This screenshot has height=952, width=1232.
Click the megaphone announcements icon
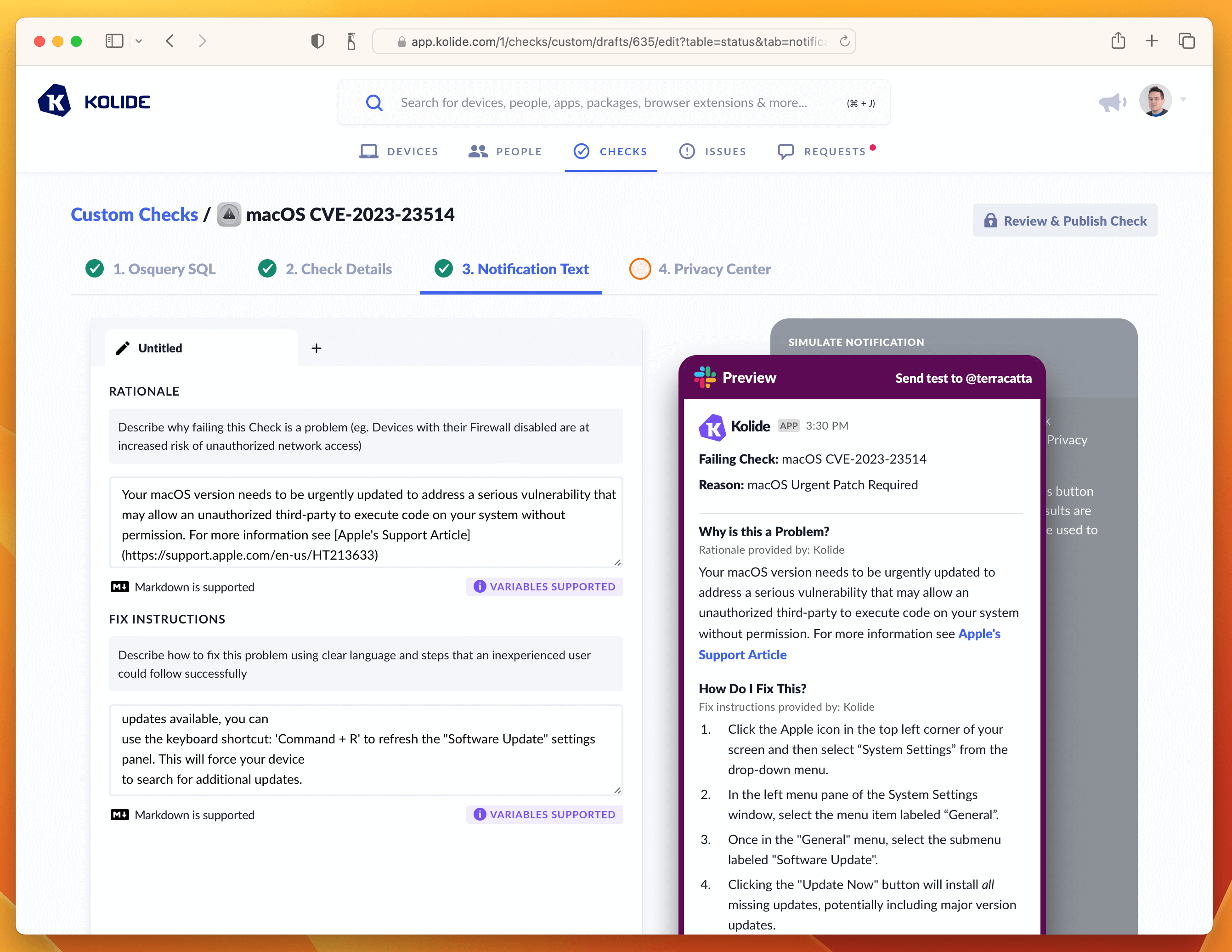pyautogui.click(x=1112, y=102)
